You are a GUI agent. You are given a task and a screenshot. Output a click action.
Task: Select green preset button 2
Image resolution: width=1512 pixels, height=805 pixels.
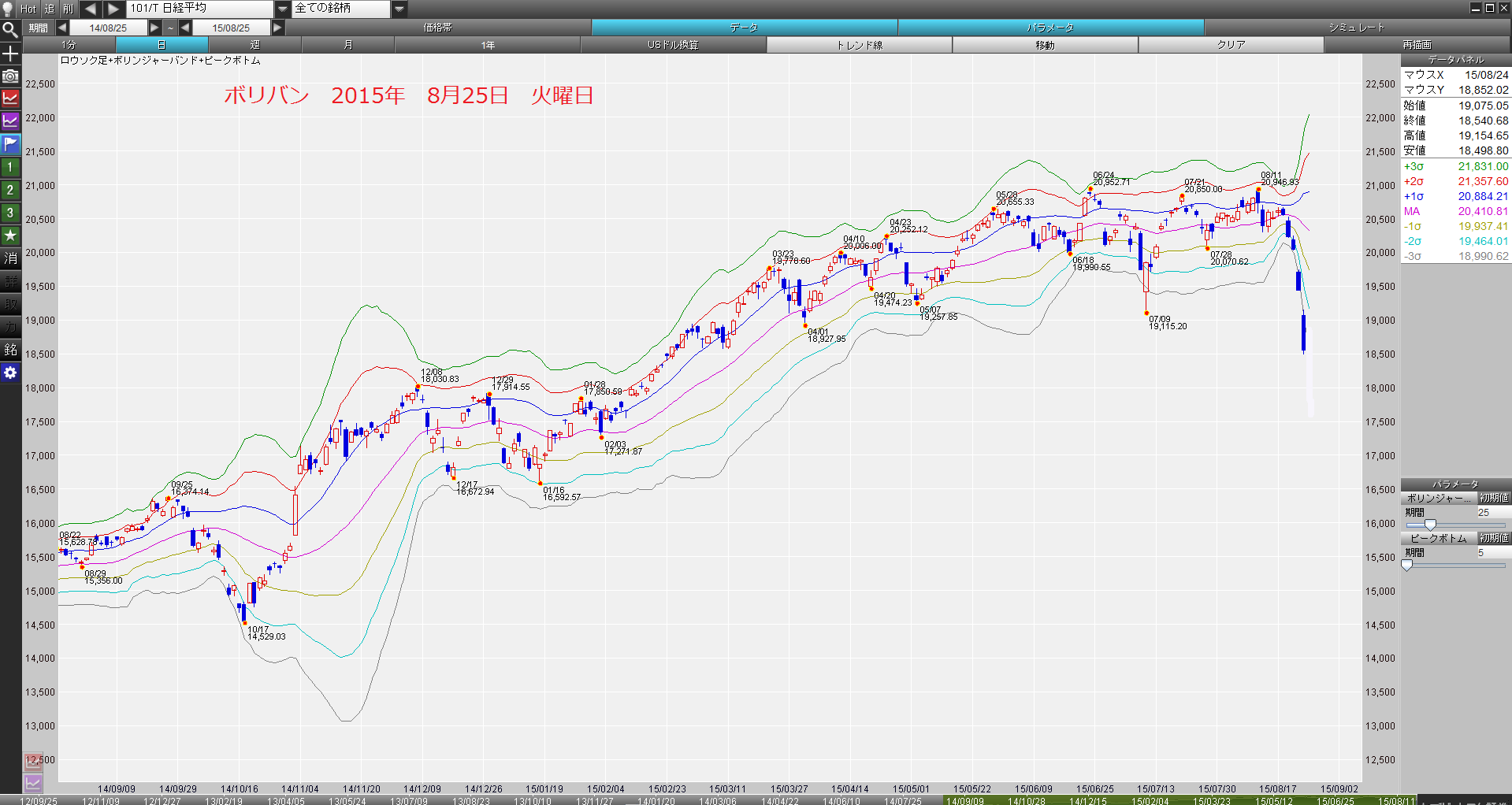click(10, 190)
